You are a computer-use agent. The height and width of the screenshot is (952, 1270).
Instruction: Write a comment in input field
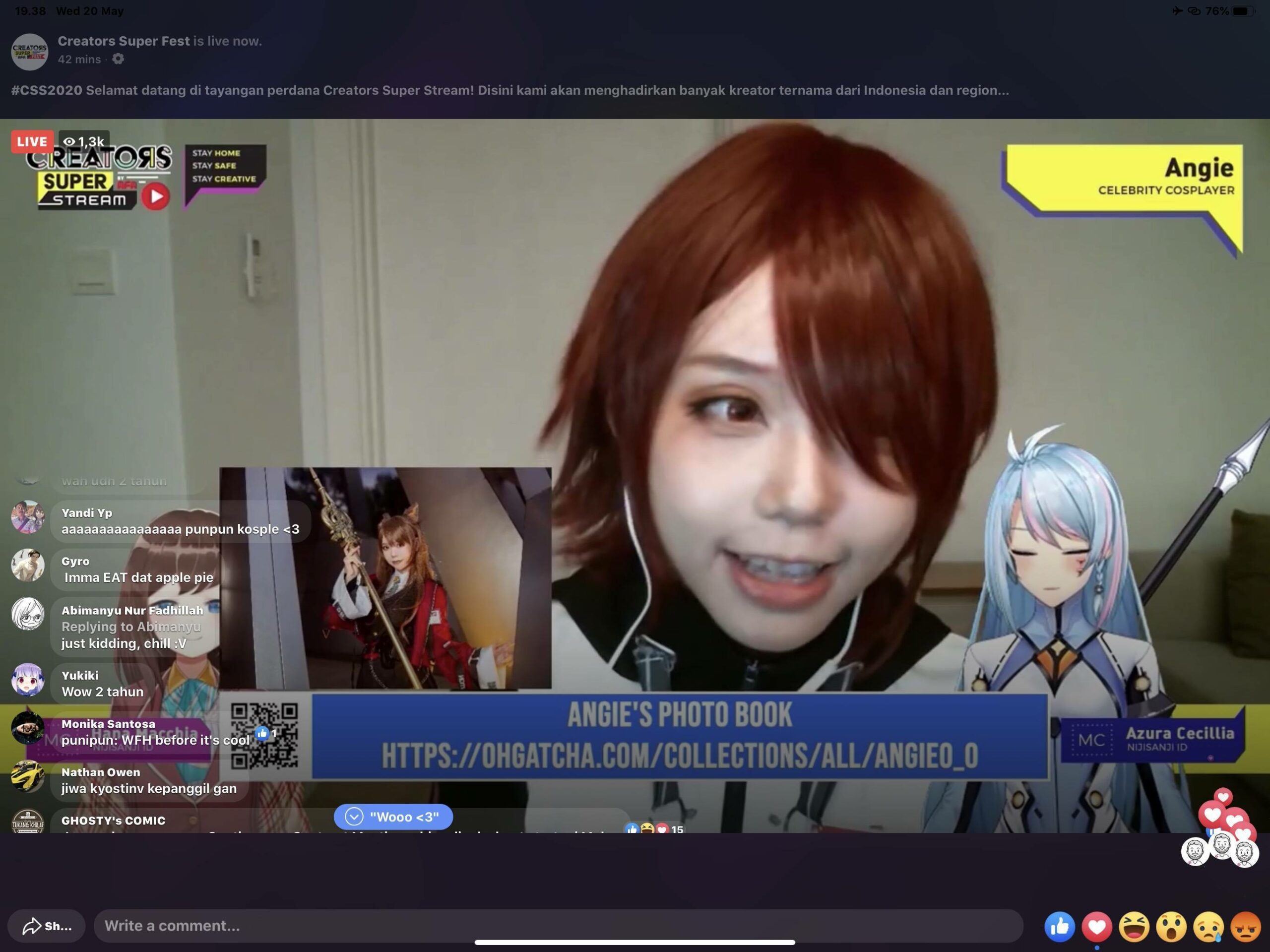[x=557, y=926]
